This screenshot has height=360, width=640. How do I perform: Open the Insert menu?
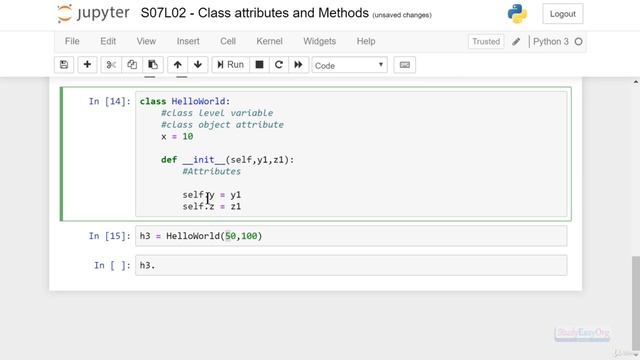(x=188, y=41)
